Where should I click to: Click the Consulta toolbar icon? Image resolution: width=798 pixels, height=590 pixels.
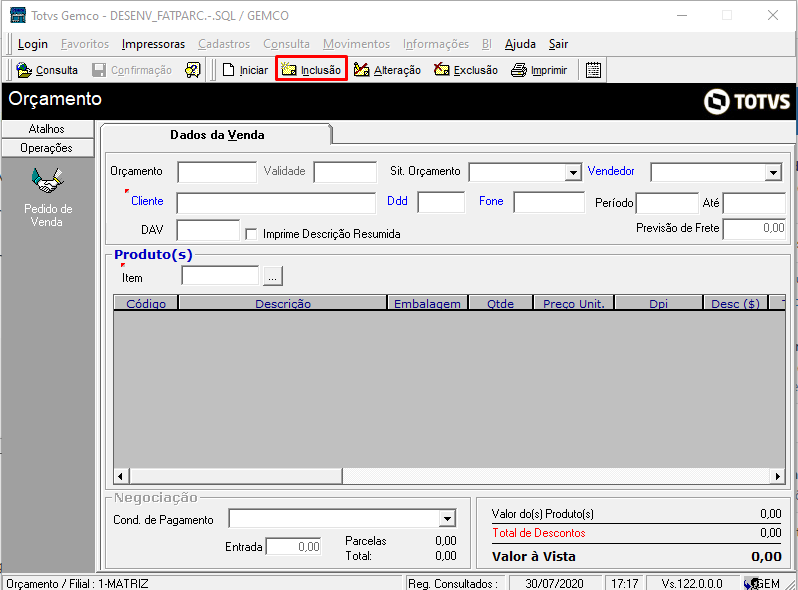click(24, 70)
